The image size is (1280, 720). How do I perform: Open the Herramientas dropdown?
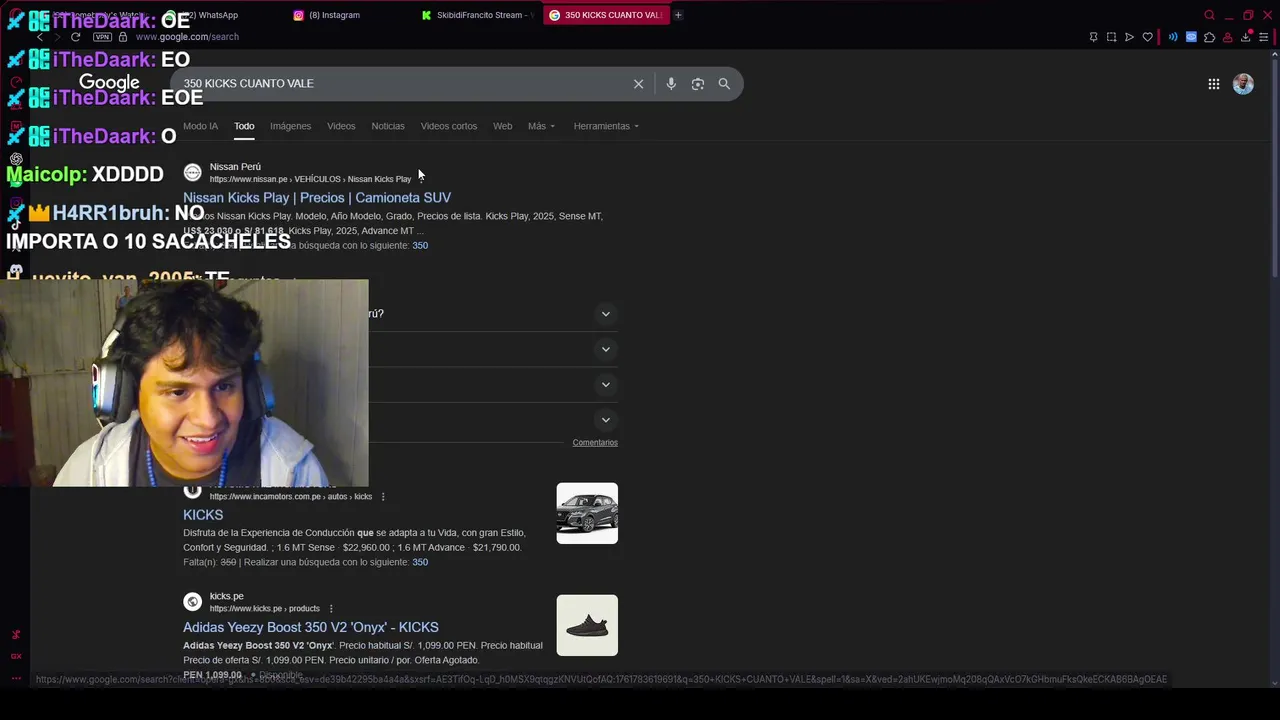(x=606, y=126)
